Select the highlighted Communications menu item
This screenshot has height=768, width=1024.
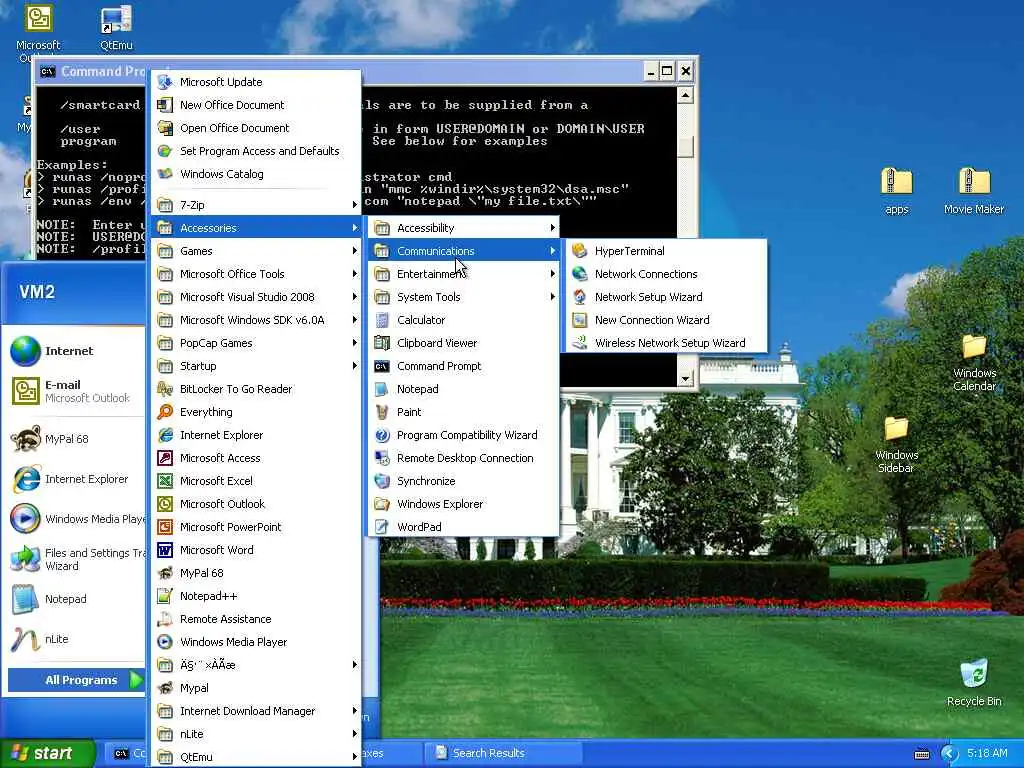tap(464, 251)
